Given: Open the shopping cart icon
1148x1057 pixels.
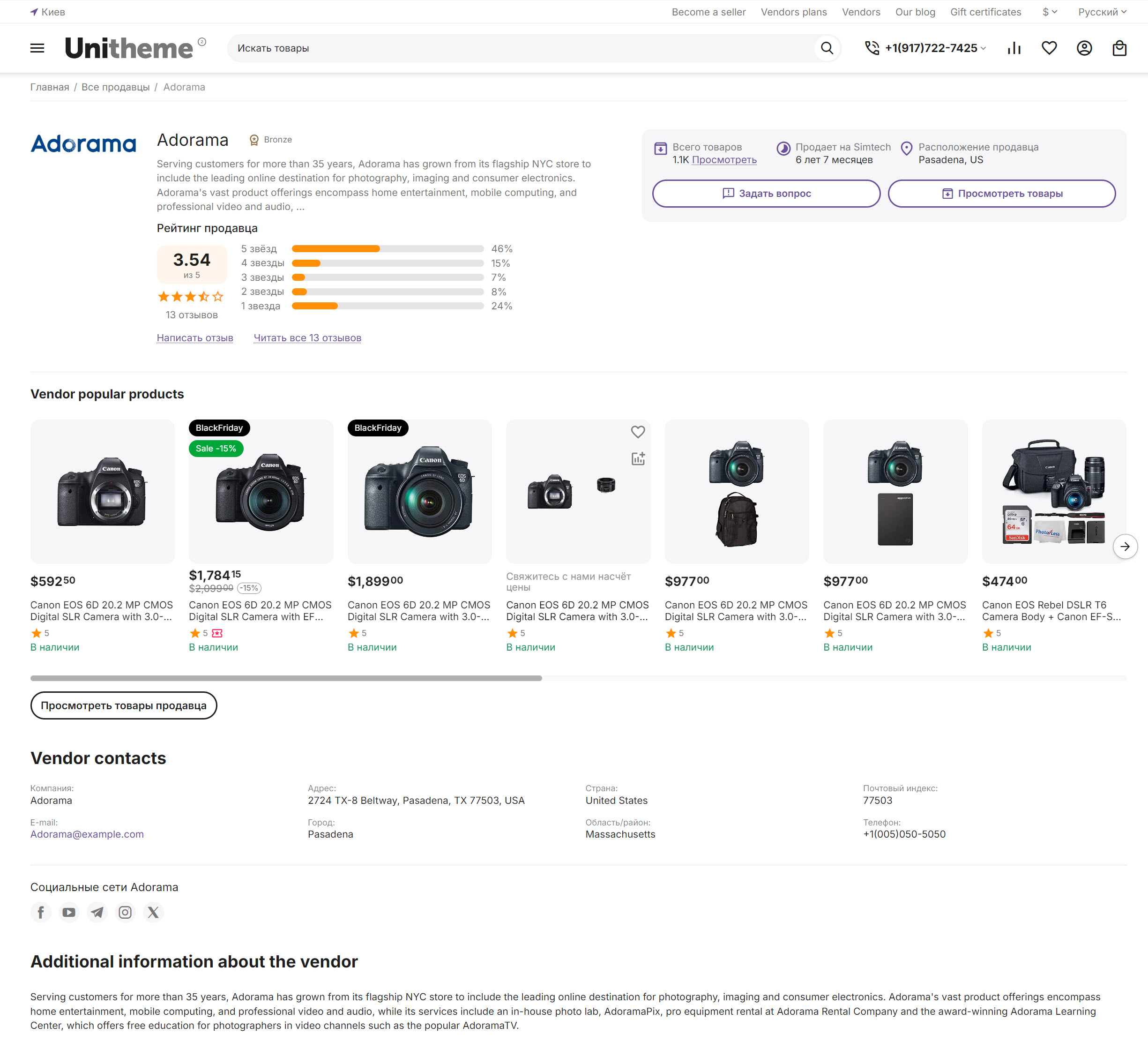Looking at the screenshot, I should tap(1119, 48).
